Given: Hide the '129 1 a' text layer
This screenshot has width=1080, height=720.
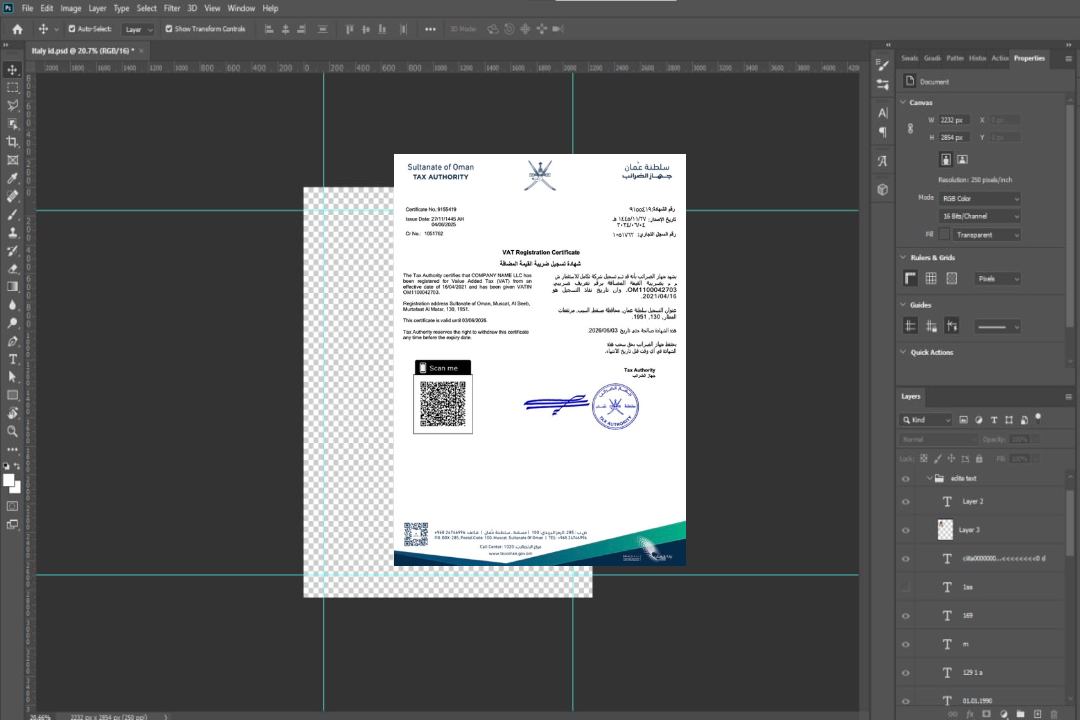Looking at the screenshot, I should click(906, 672).
